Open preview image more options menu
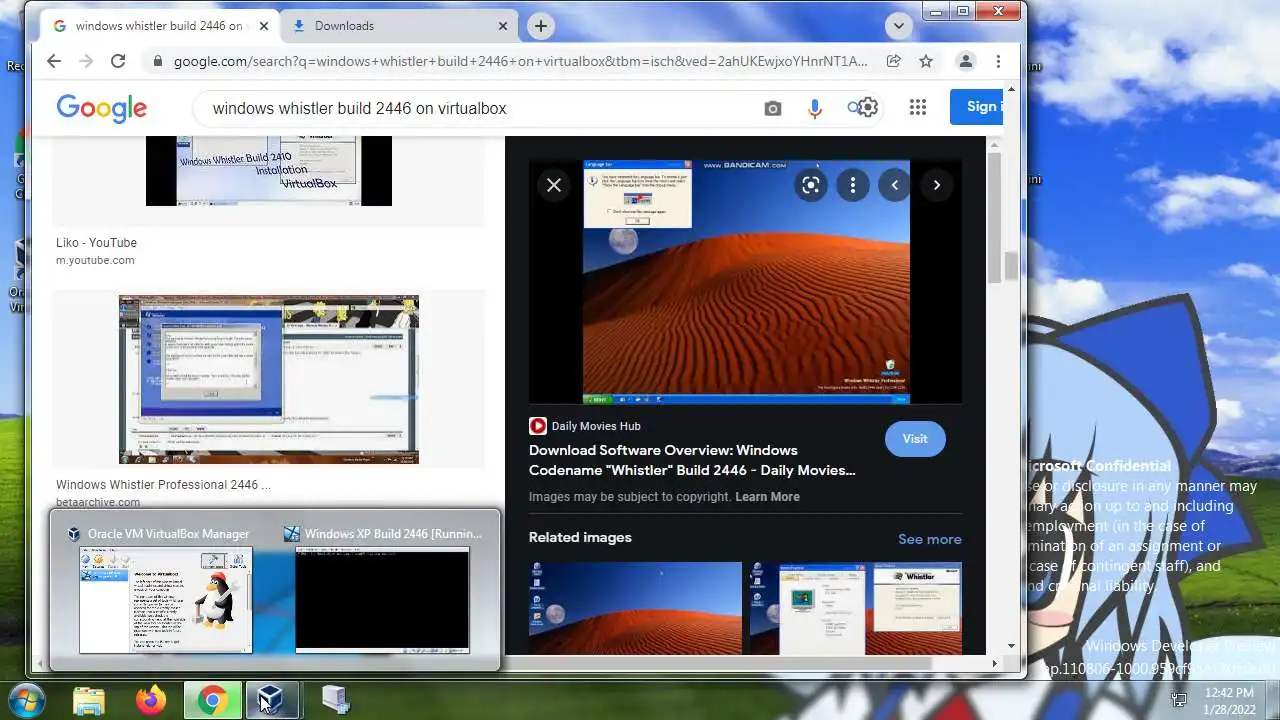This screenshot has height=720, width=1280. (853, 185)
